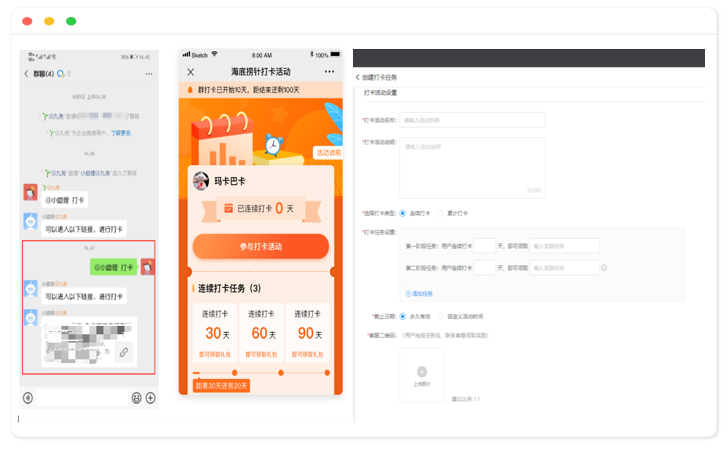Tap the voice input icon in chat
Image resolution: width=727 pixels, height=449 pixels.
click(x=28, y=397)
